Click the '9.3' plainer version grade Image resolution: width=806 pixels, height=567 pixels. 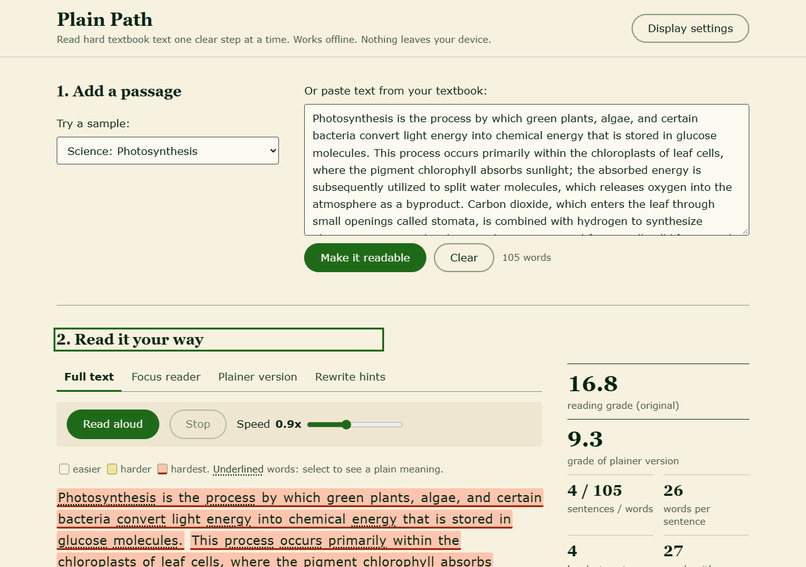point(585,440)
